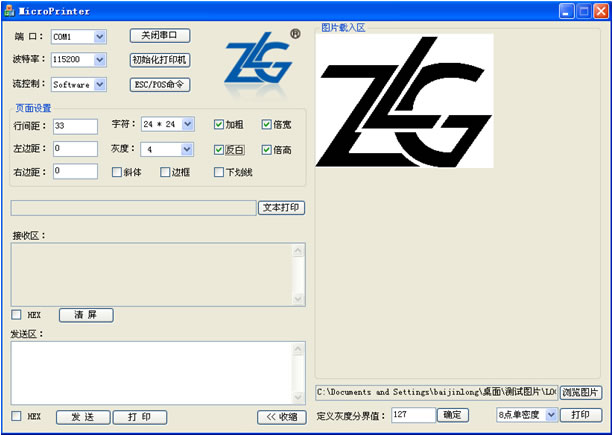Screen dimensions: 613x435
Task: Open the ESC/POS命令 commands button
Action: (x=160, y=85)
